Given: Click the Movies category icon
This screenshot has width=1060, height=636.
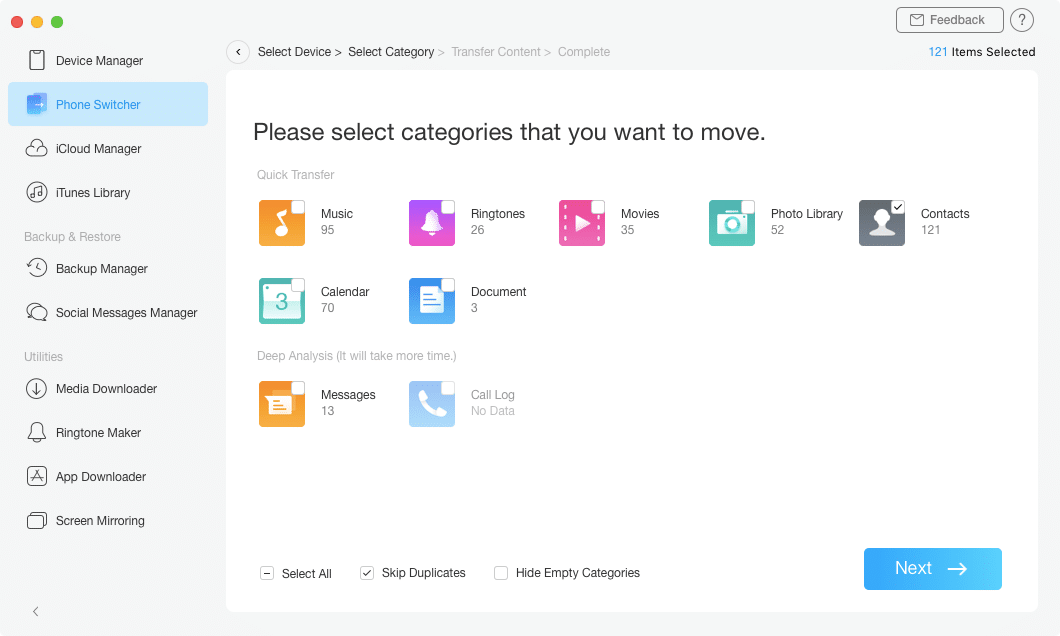Looking at the screenshot, I should (x=581, y=223).
